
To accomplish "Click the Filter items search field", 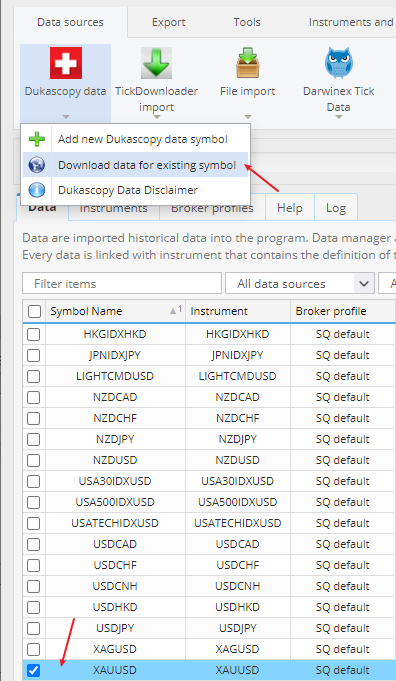I will pos(122,284).
